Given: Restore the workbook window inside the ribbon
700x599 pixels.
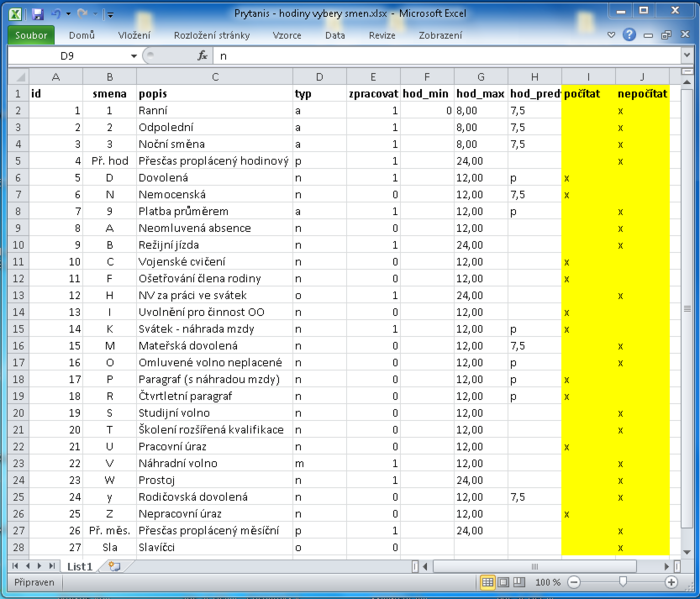Looking at the screenshot, I should pyautogui.click(x=666, y=35).
